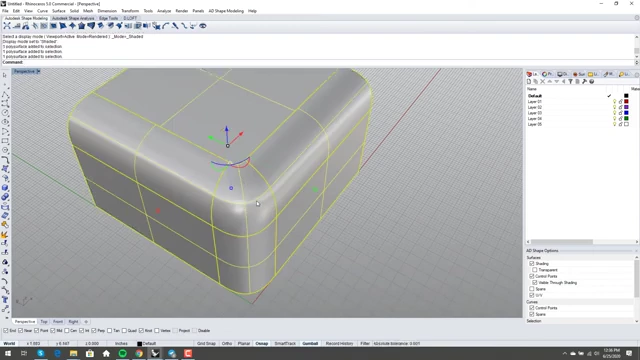Click the Rhino application icon in taskbar

(x=156, y=353)
